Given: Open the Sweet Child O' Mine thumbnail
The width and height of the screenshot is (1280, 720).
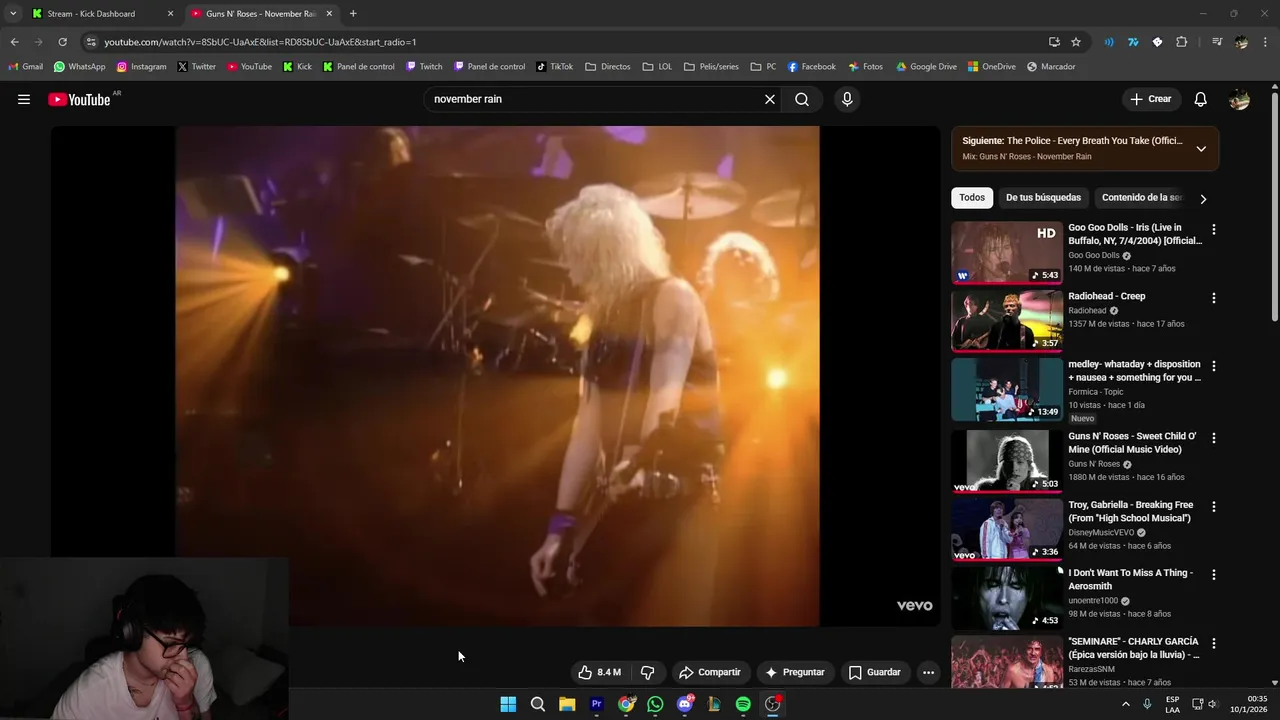Looking at the screenshot, I should [x=1007, y=461].
